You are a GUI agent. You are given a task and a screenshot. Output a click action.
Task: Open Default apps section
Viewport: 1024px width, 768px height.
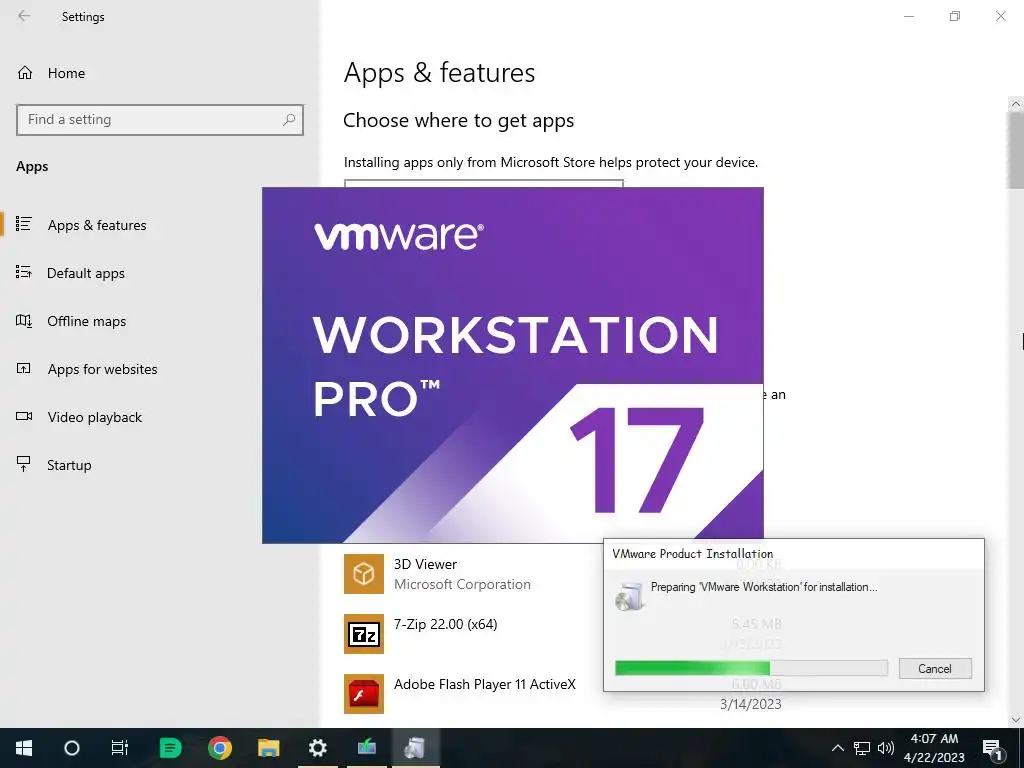pyautogui.click(x=86, y=273)
